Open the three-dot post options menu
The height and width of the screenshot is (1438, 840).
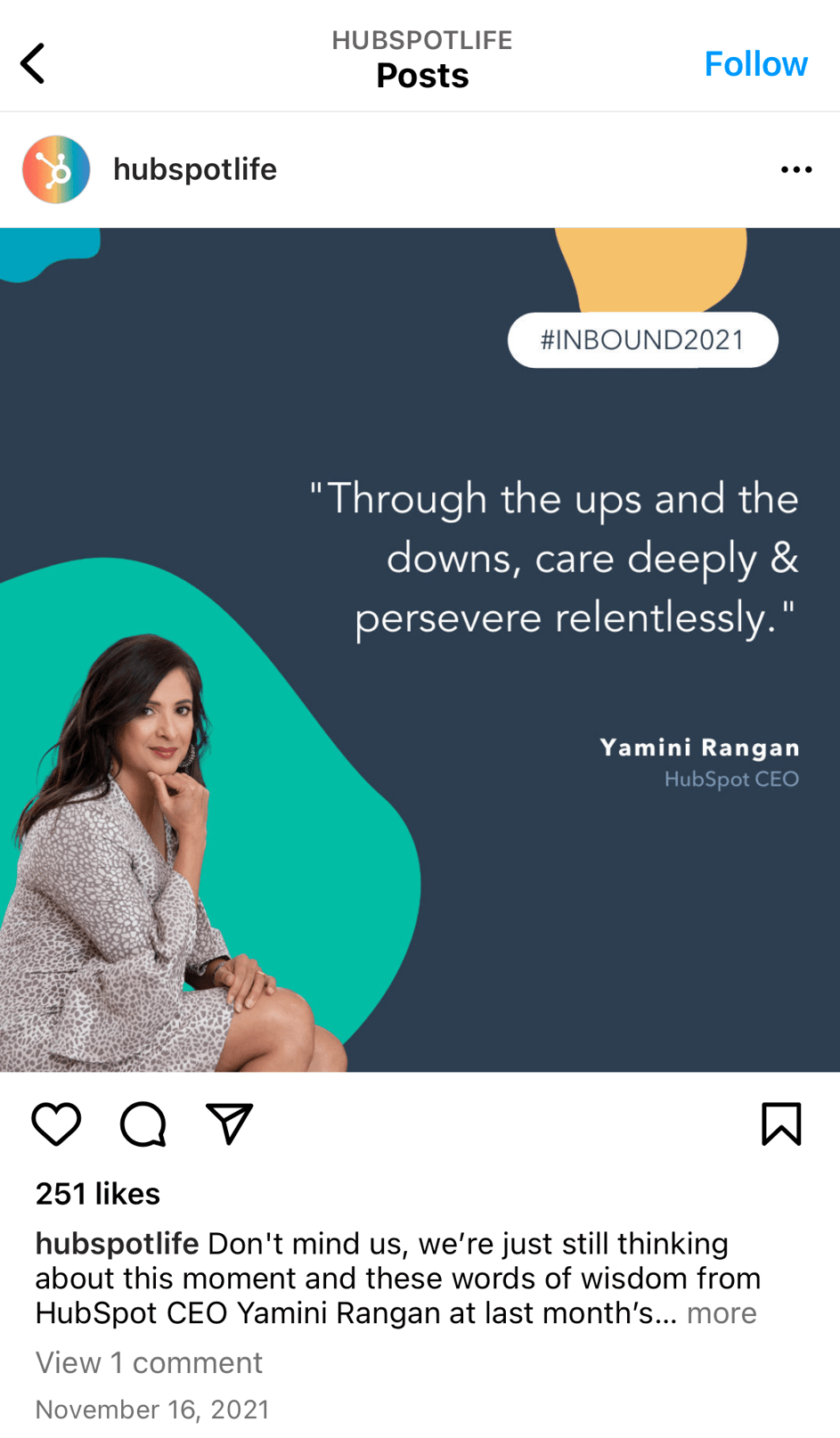(x=795, y=169)
